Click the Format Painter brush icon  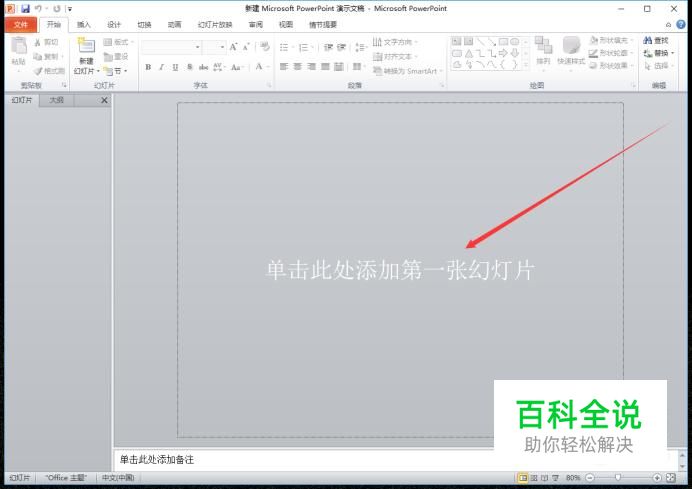[x=38, y=71]
